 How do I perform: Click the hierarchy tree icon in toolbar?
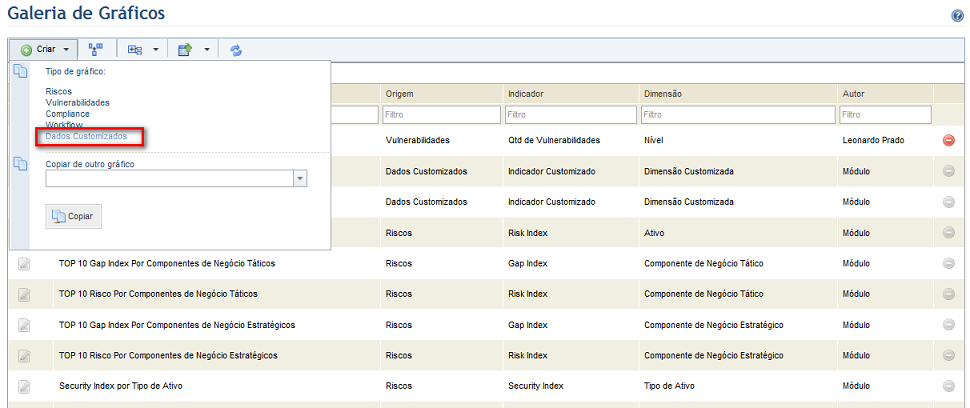point(95,49)
